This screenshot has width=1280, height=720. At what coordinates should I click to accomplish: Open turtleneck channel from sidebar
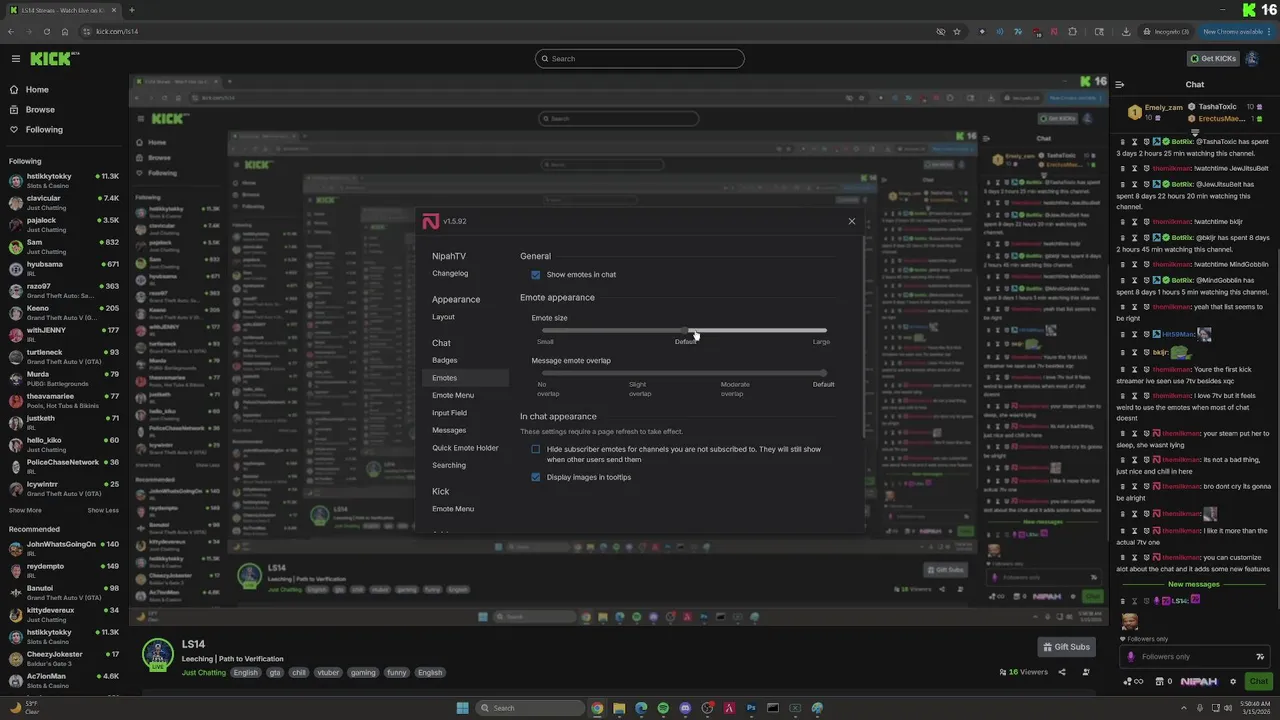click(64, 357)
